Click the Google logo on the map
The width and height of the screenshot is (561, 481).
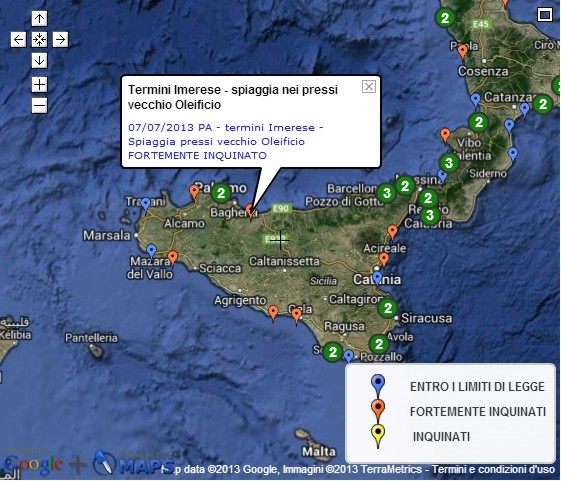click(x=32, y=465)
